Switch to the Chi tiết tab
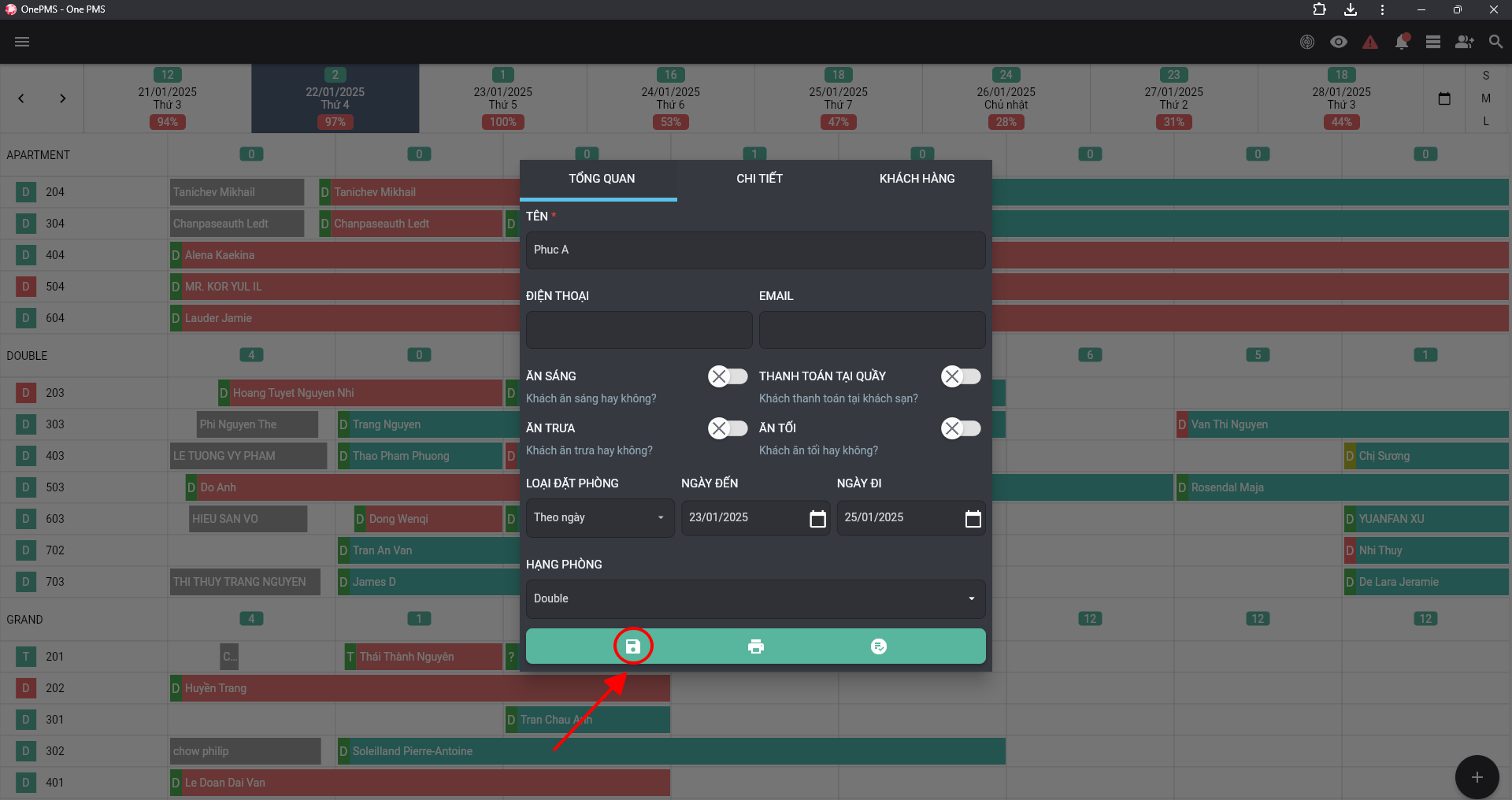This screenshot has width=1512, height=800. [759, 179]
